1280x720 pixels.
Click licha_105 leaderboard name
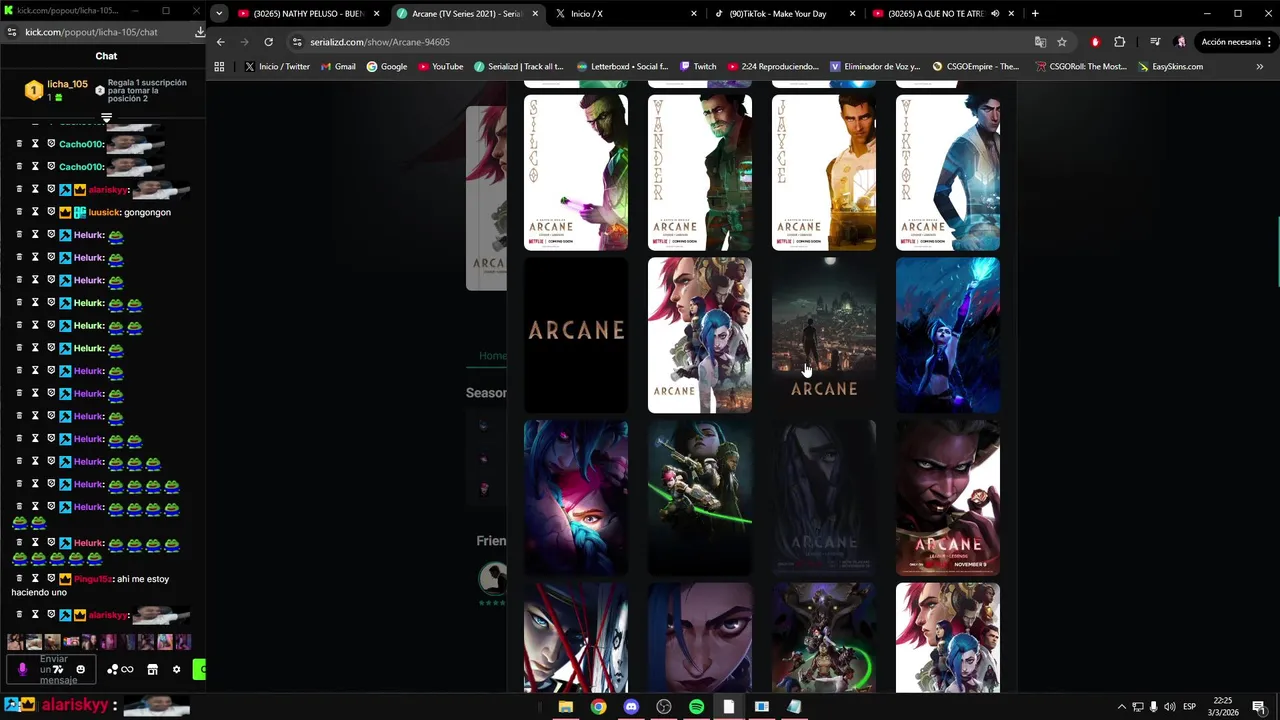[67, 84]
